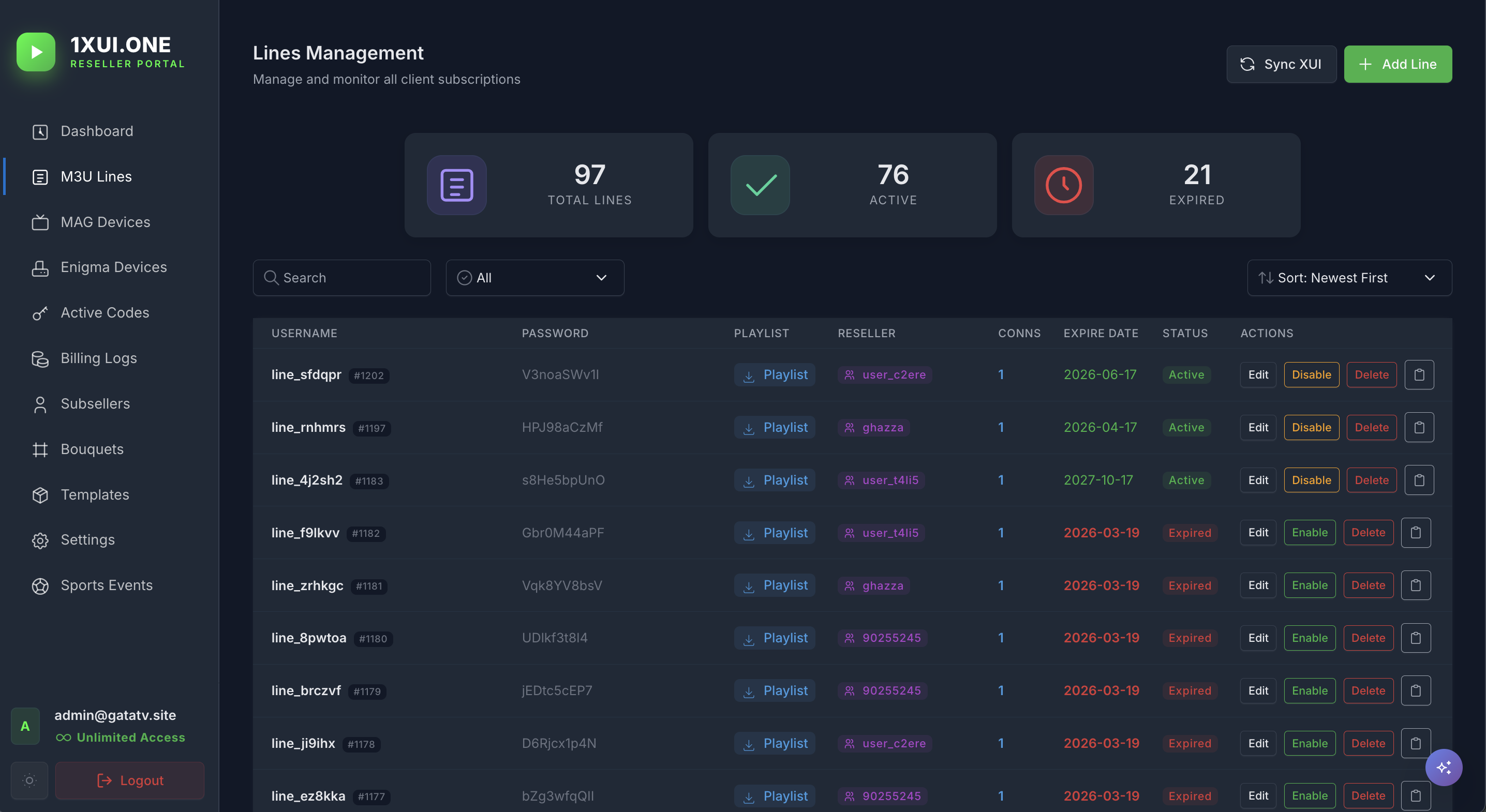Open the All status filter dropdown
This screenshot has width=1486, height=812.
pos(534,277)
